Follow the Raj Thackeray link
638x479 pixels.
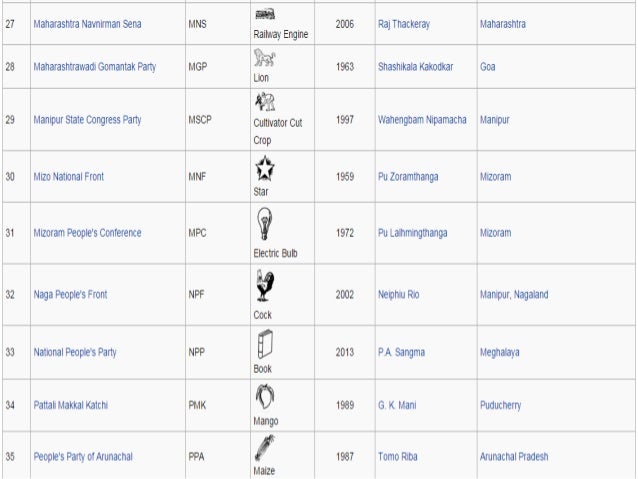(404, 24)
